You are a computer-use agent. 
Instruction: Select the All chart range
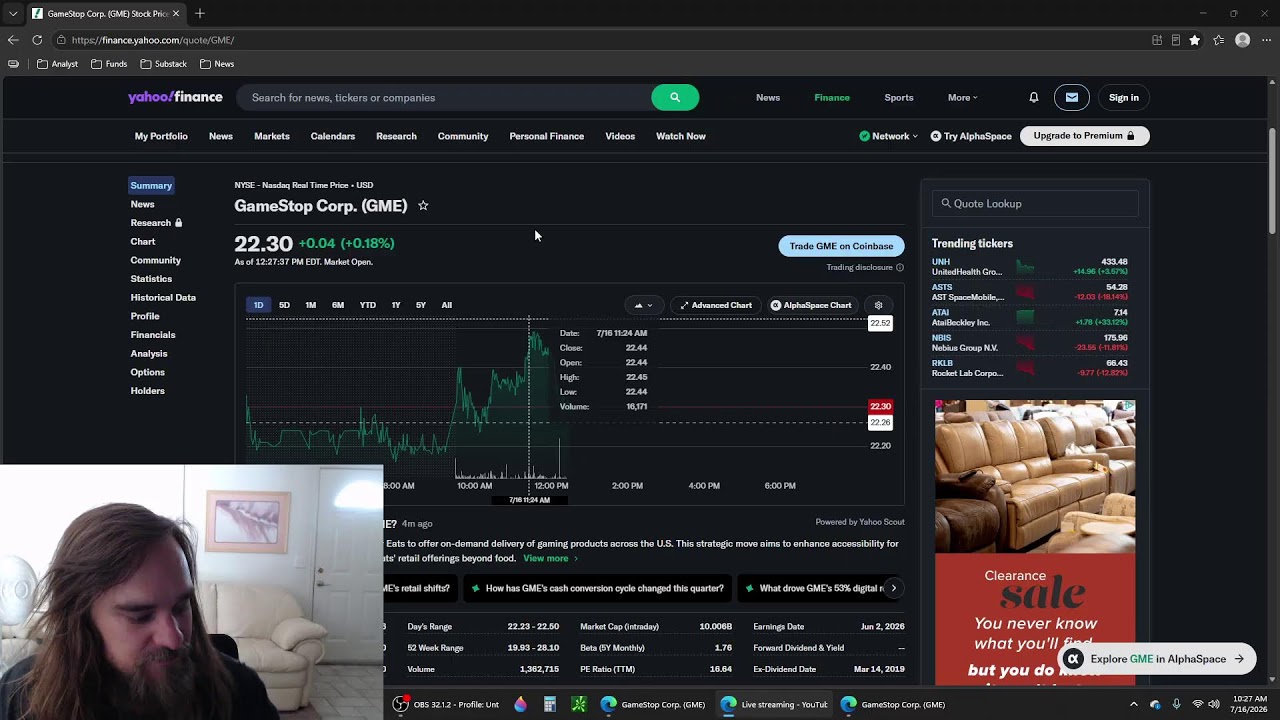[x=447, y=305]
